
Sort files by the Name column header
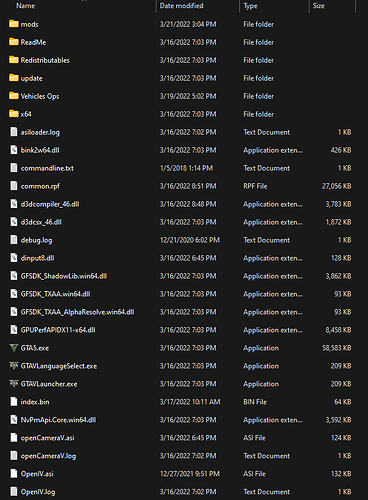[x=26, y=6]
